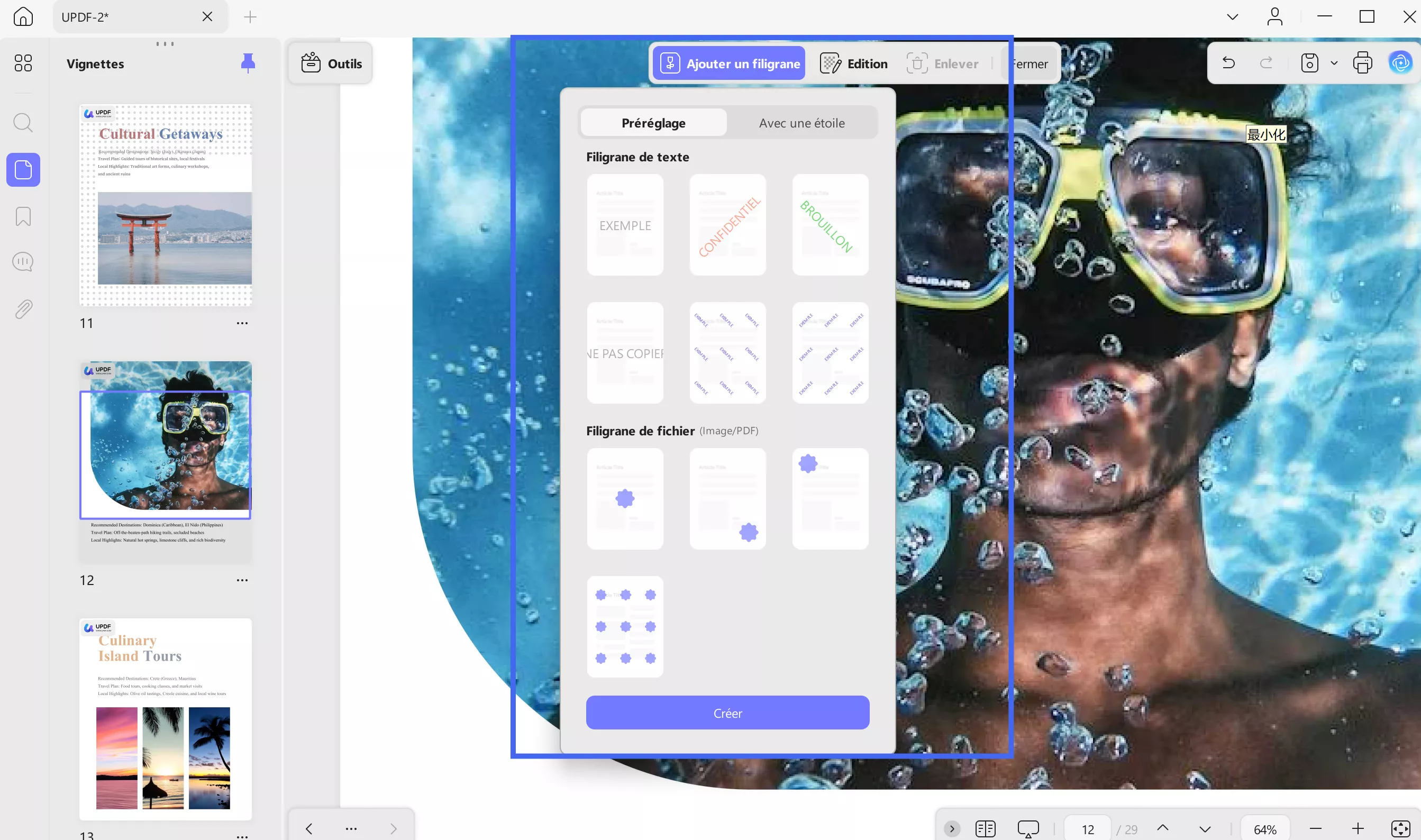The height and width of the screenshot is (840, 1421).
Task: Pick the CONFIDENTIEL watermark preset
Action: [727, 225]
